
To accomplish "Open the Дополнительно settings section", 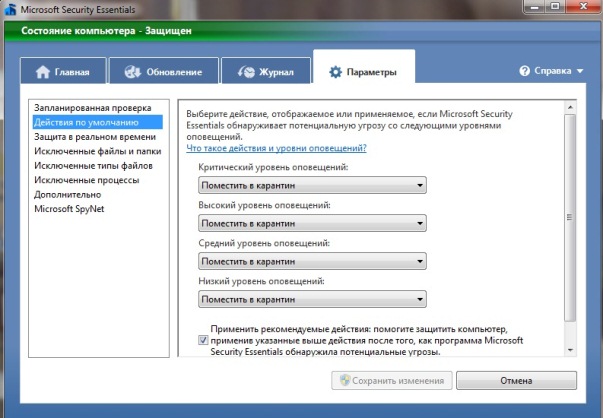I will [68, 195].
